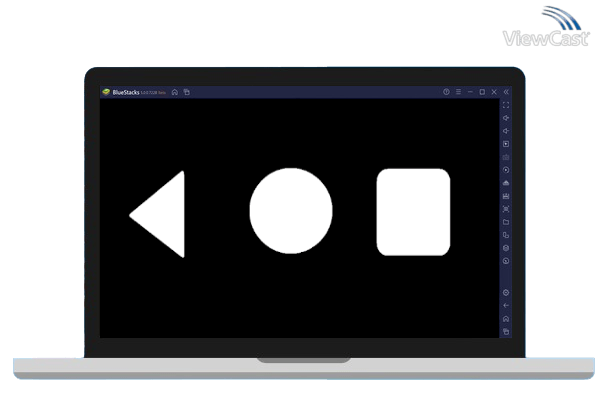Click the circular clock-arrow icon in sidebar
The image size is (602, 414).
506,261
